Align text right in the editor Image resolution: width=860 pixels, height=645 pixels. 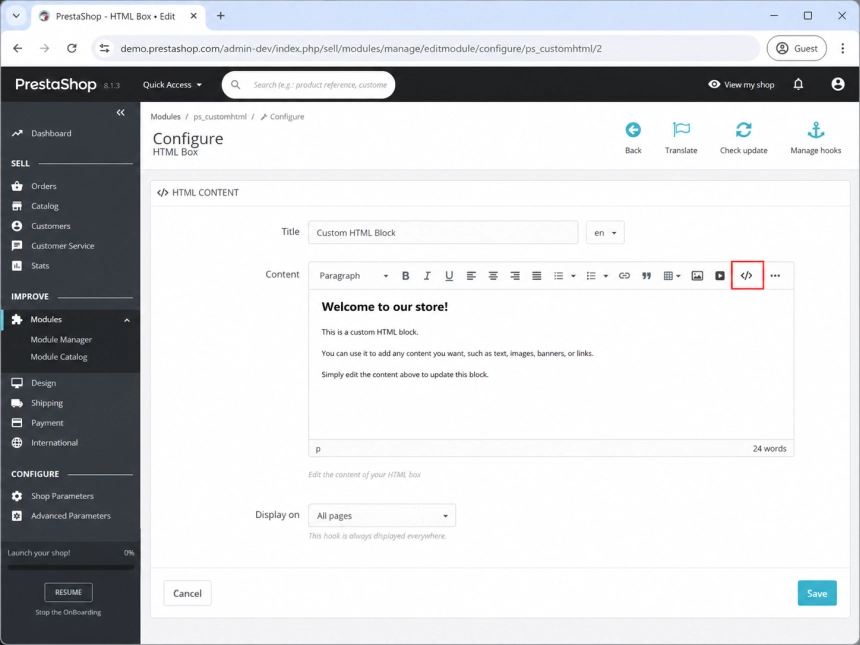(514, 275)
